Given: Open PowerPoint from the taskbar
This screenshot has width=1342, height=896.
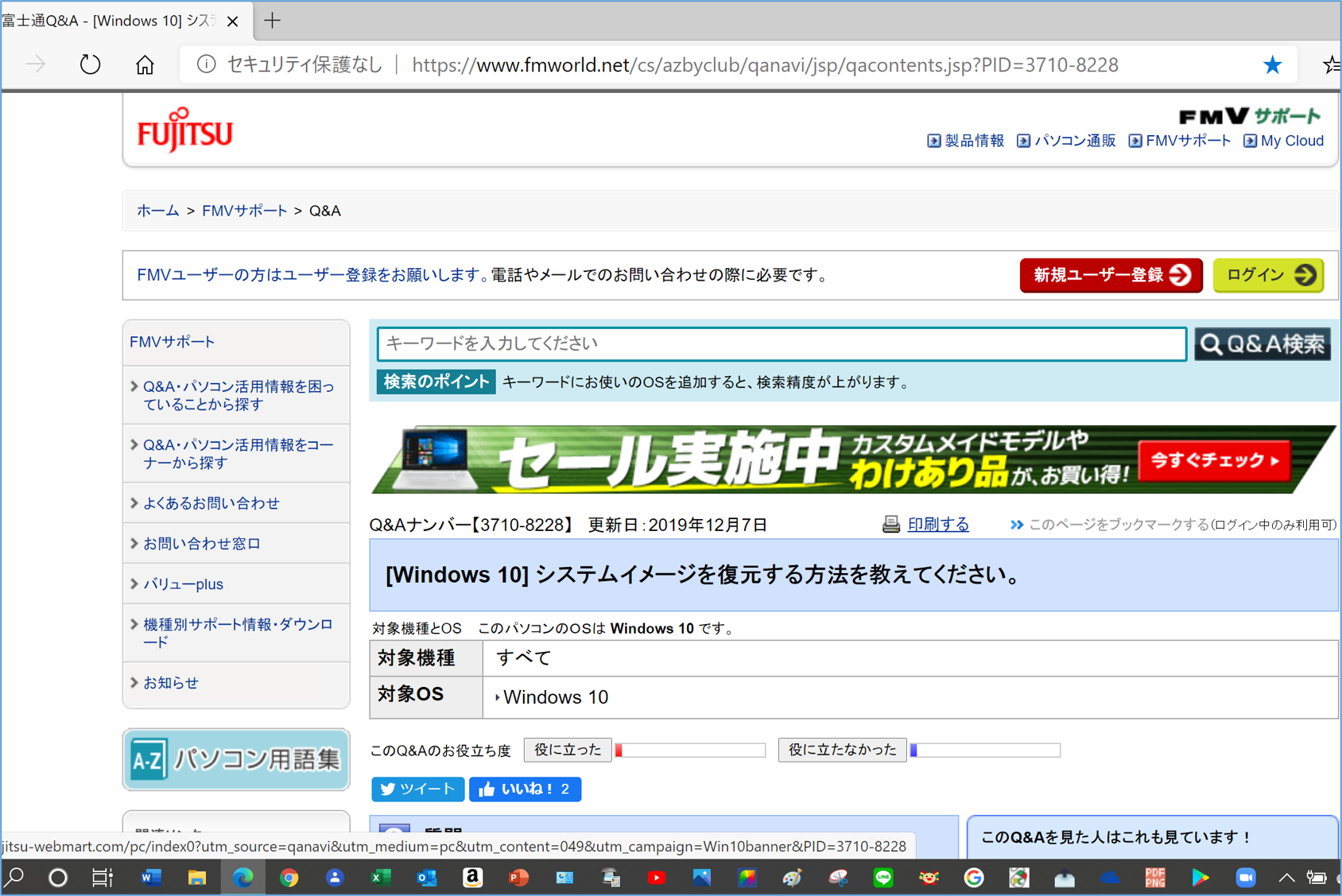Looking at the screenshot, I should [x=518, y=878].
